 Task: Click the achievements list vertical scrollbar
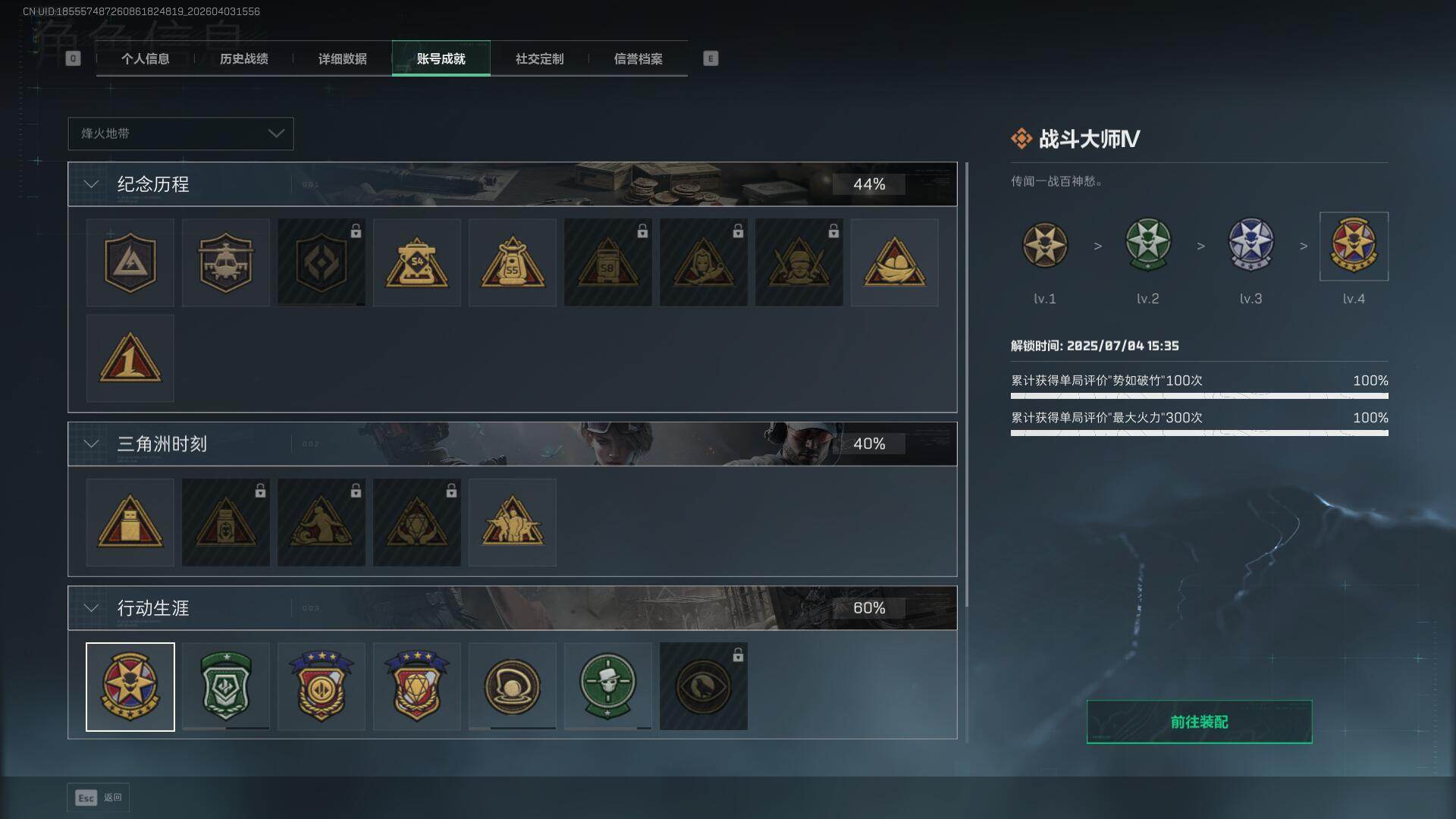tap(967, 452)
